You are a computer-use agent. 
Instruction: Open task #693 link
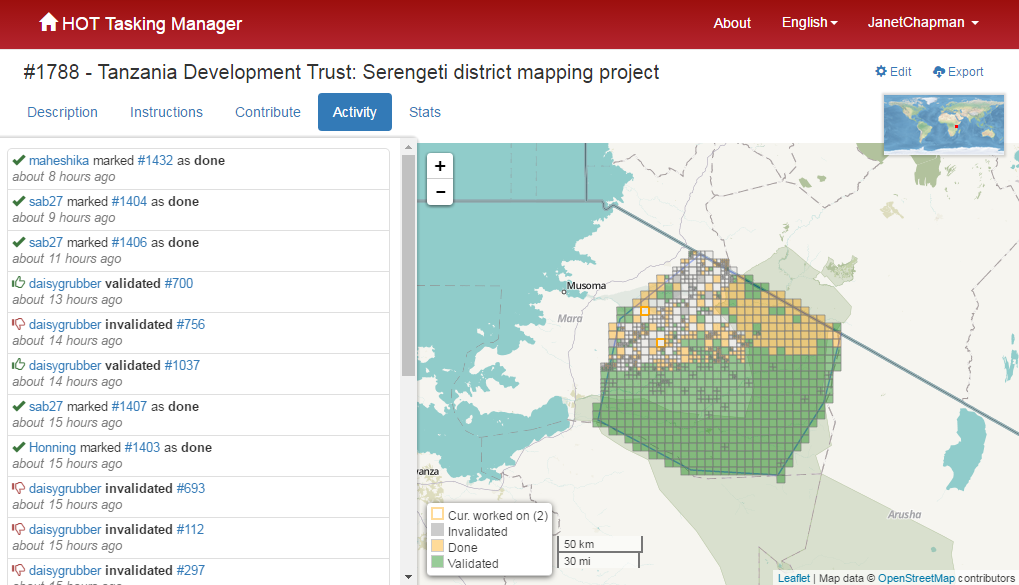(190, 488)
